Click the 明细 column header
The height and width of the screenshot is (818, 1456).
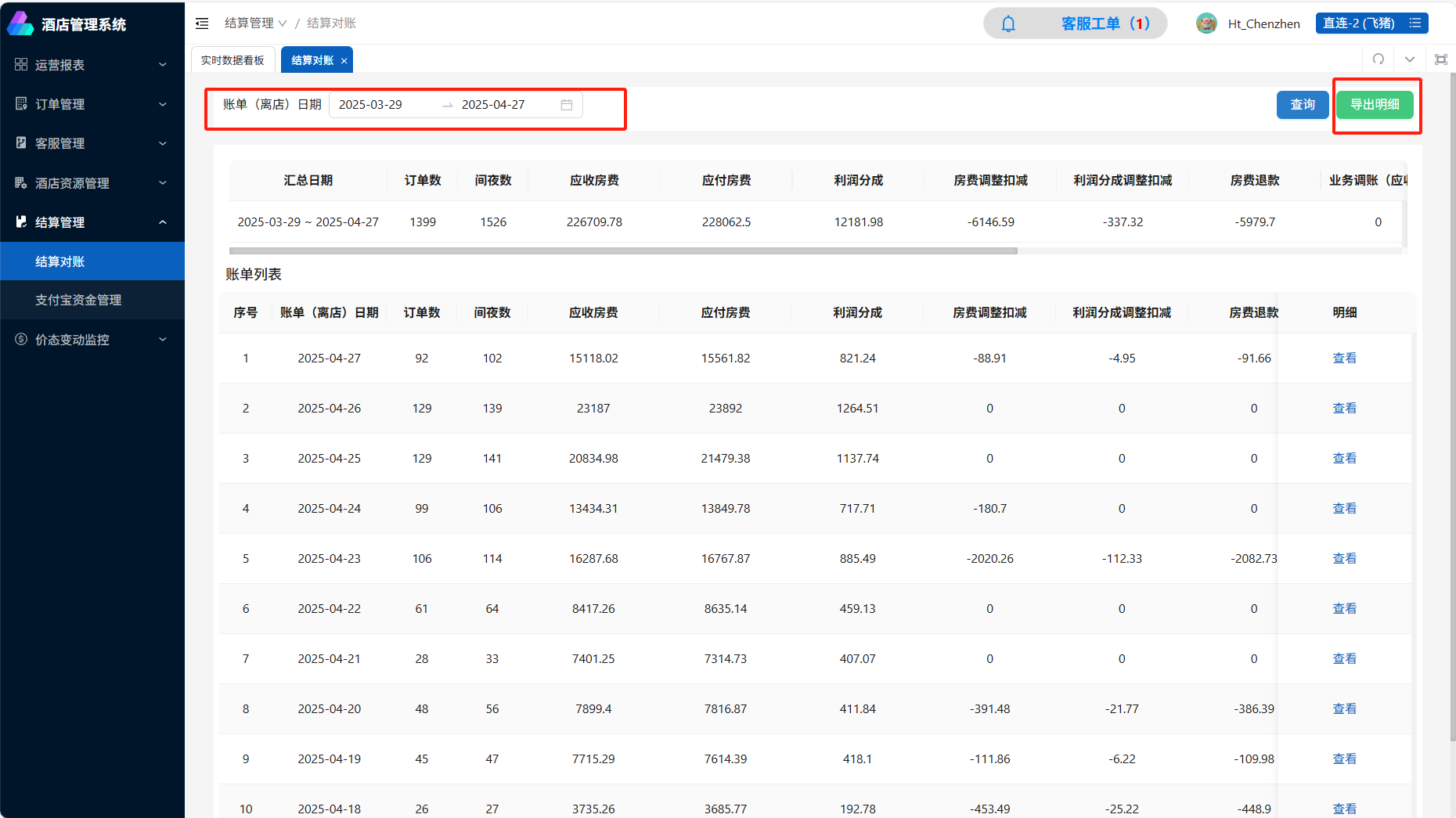(x=1344, y=313)
